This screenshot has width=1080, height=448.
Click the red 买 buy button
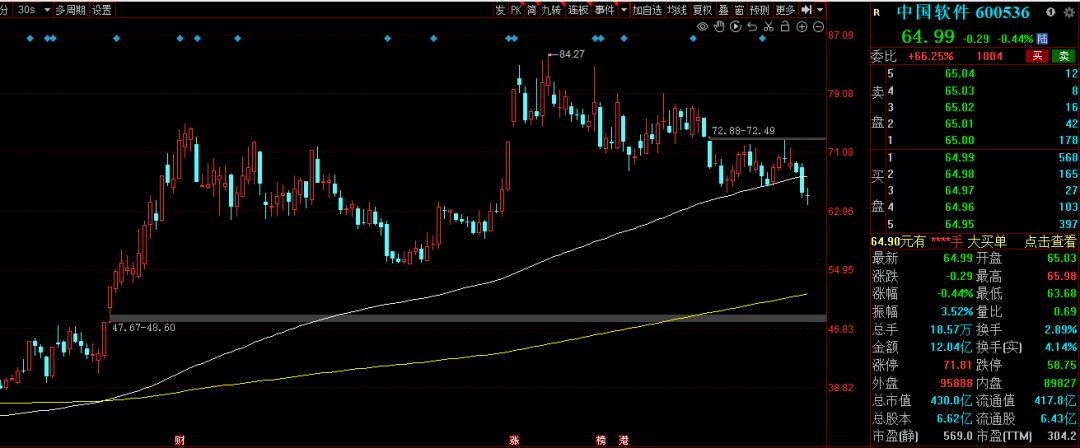[x=1038, y=56]
